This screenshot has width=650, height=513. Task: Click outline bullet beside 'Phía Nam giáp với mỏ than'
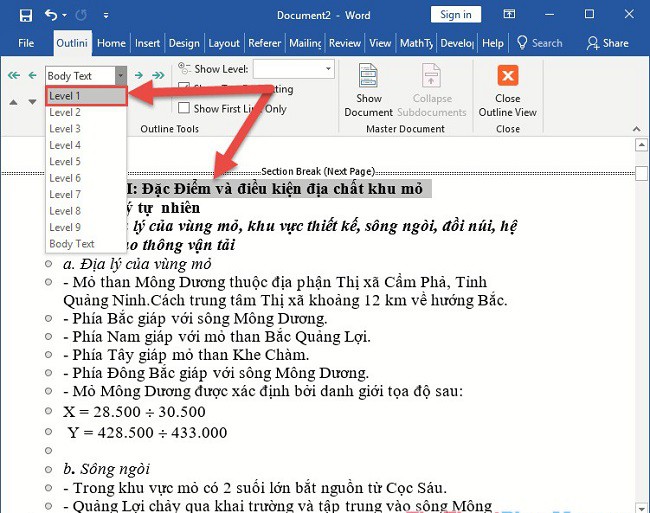pos(49,336)
